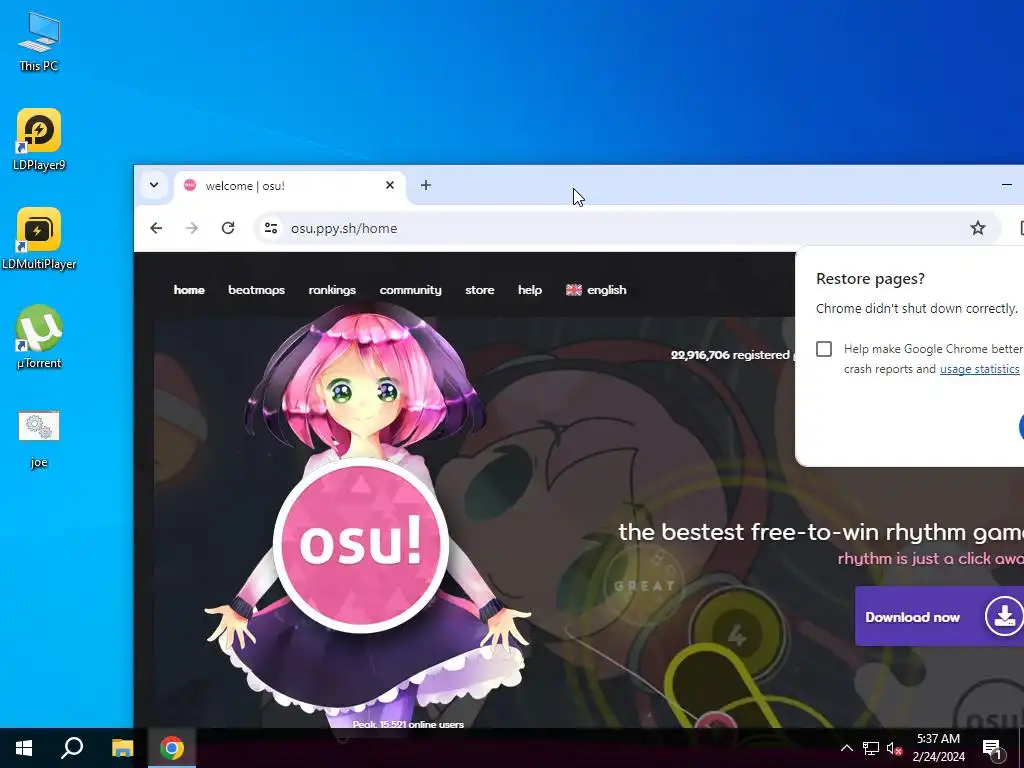The width and height of the screenshot is (1024, 768).
Task: Bookmark this page with the star icon
Action: point(977,228)
